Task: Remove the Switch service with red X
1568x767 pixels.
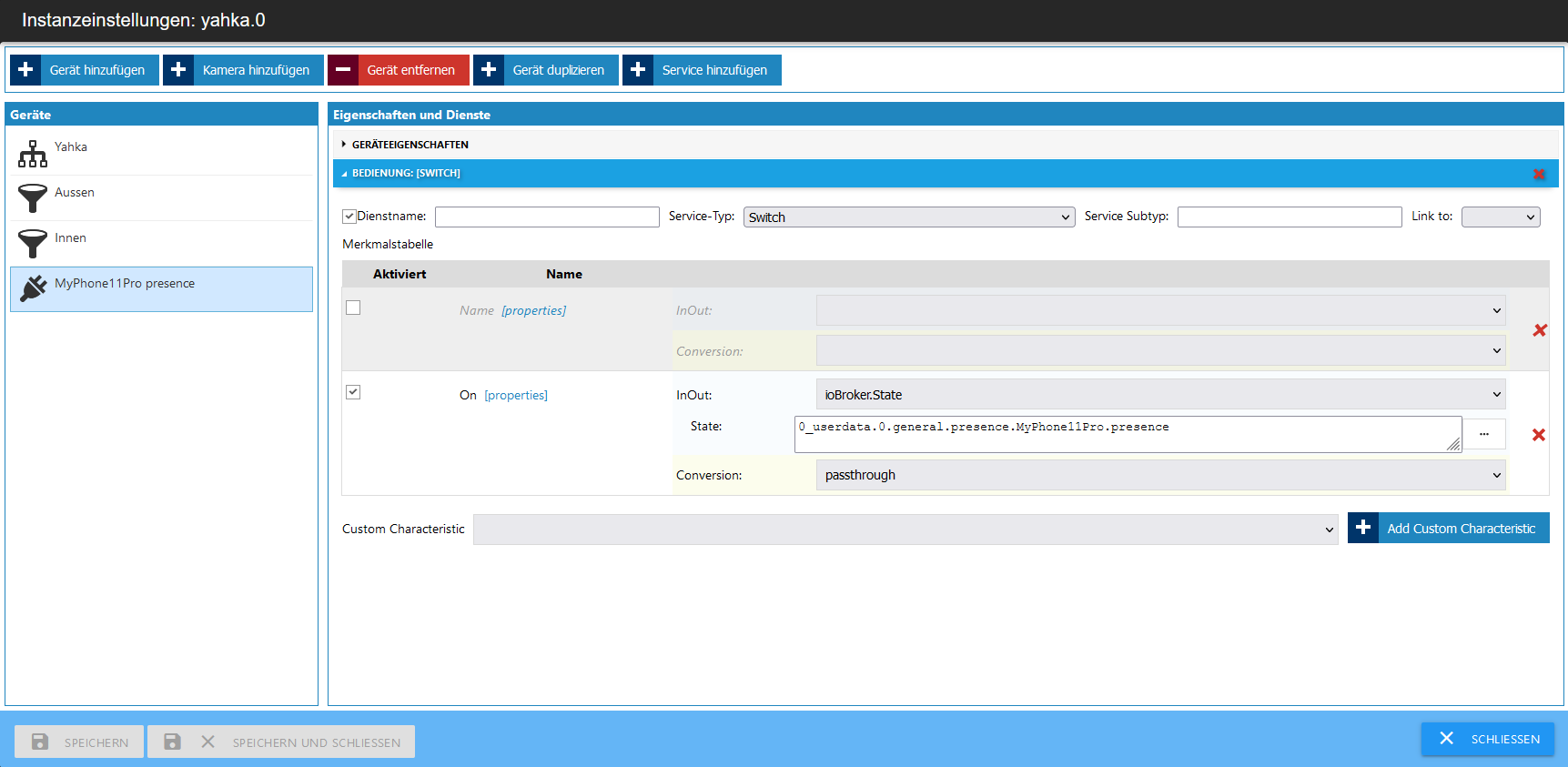Action: [1539, 174]
